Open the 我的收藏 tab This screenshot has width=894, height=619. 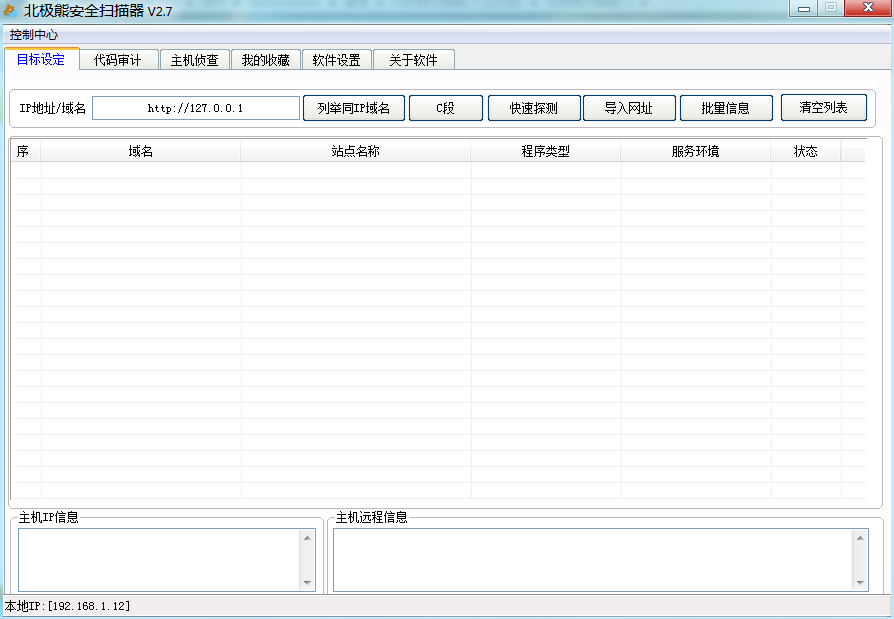(266, 60)
